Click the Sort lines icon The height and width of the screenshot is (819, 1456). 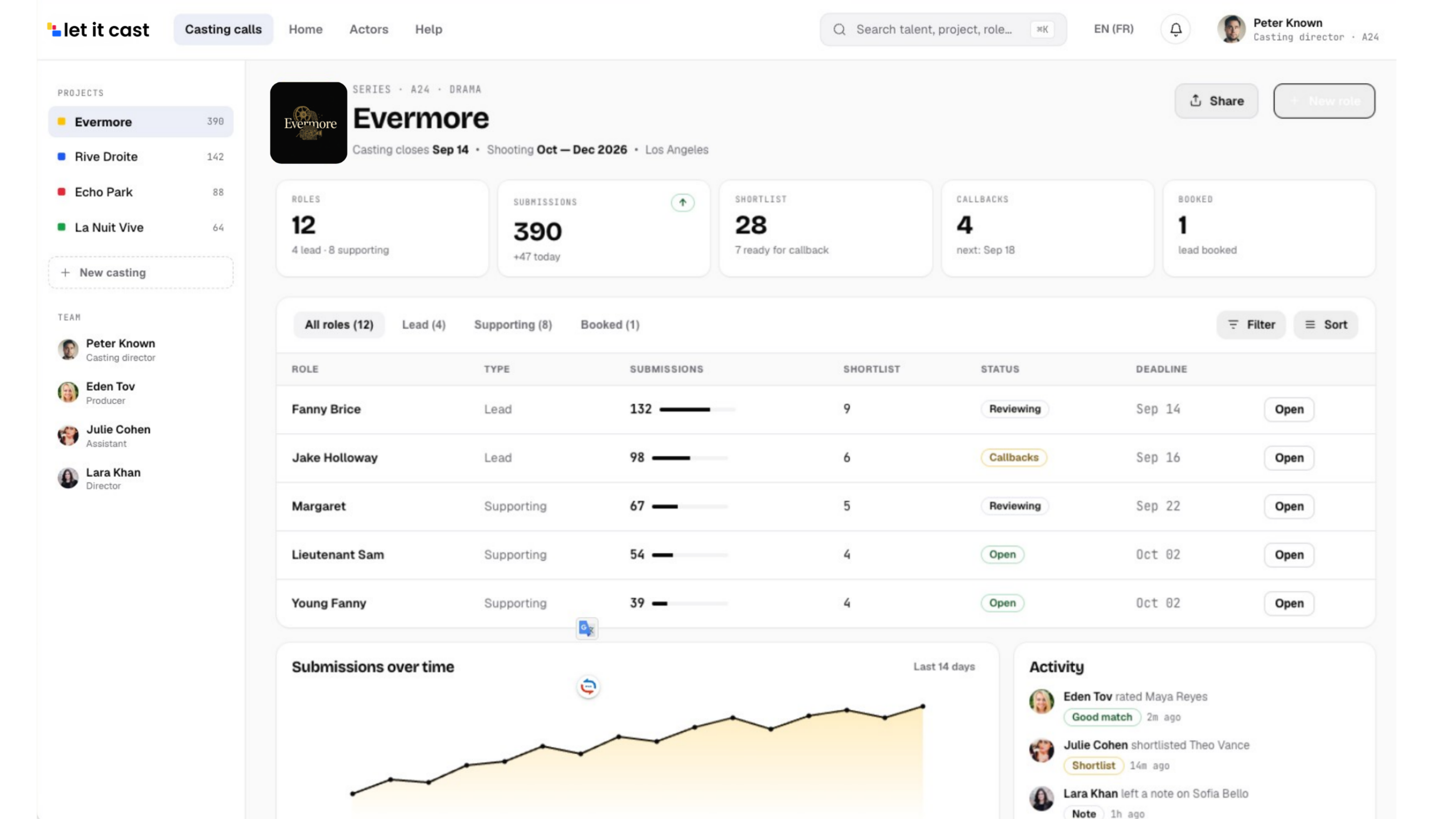coord(1310,324)
